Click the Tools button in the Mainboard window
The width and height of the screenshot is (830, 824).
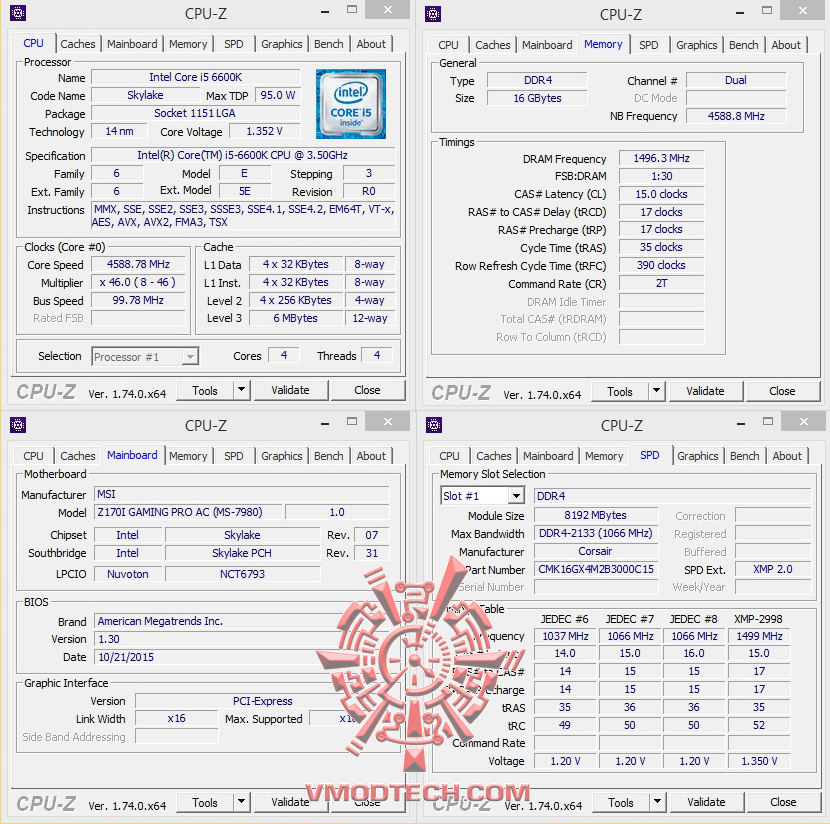(205, 803)
